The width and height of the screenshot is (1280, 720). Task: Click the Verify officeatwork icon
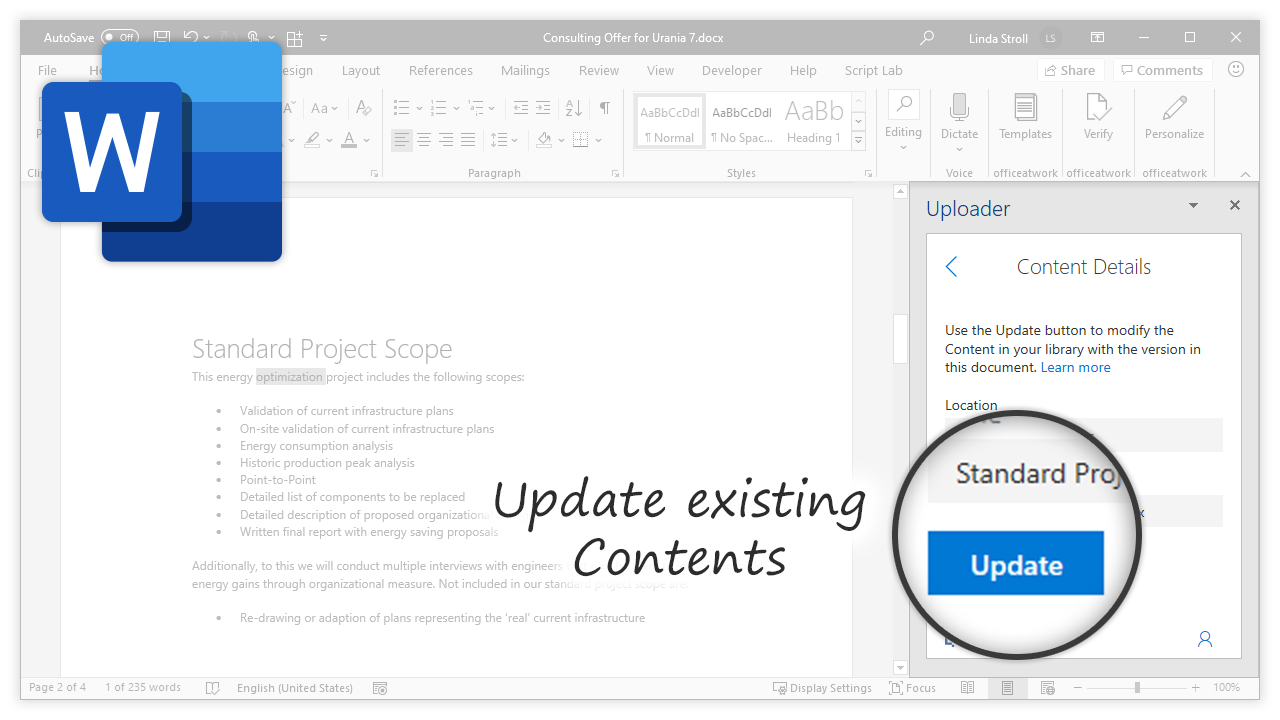[x=1097, y=119]
